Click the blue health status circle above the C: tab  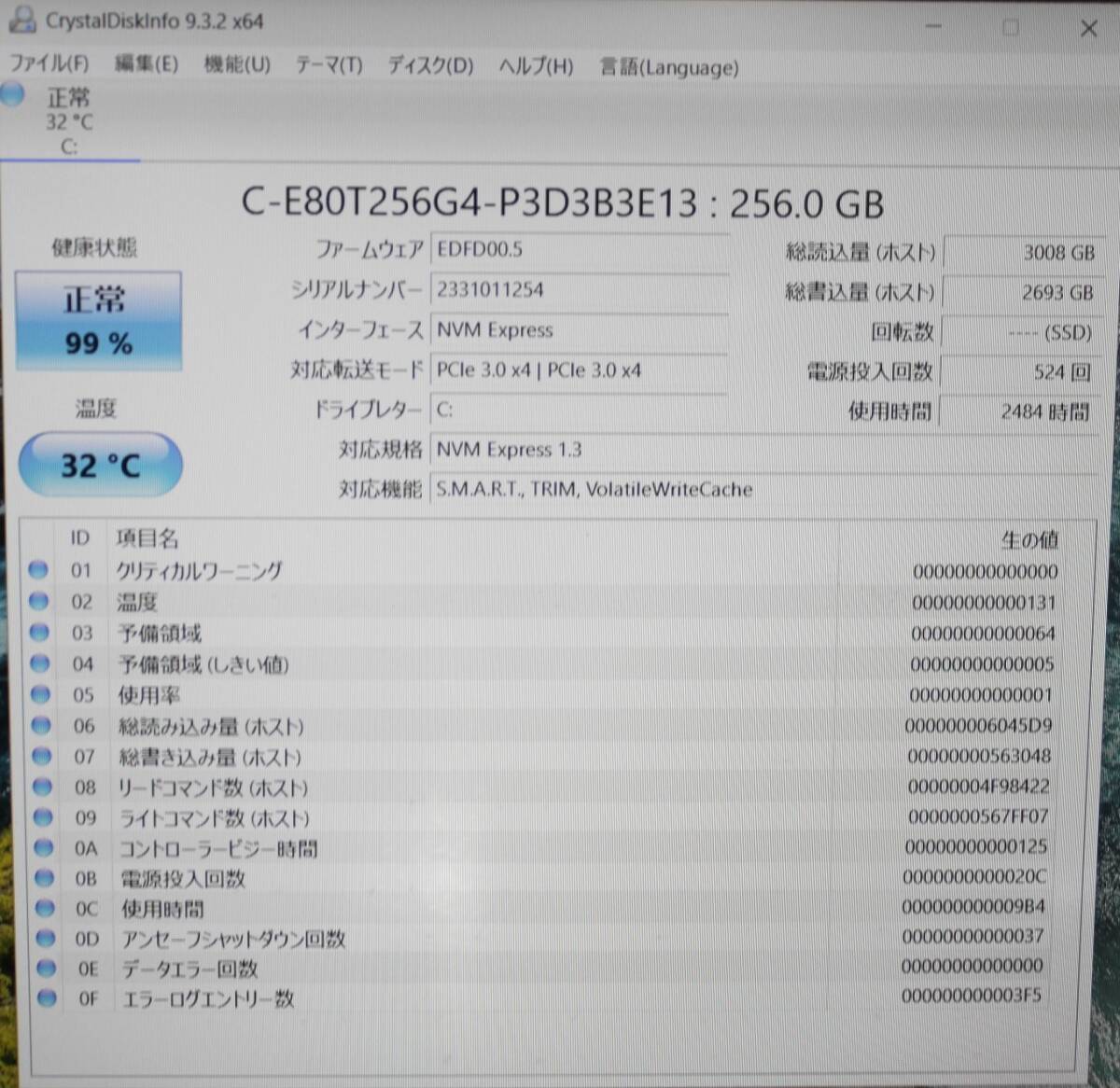click(x=12, y=94)
